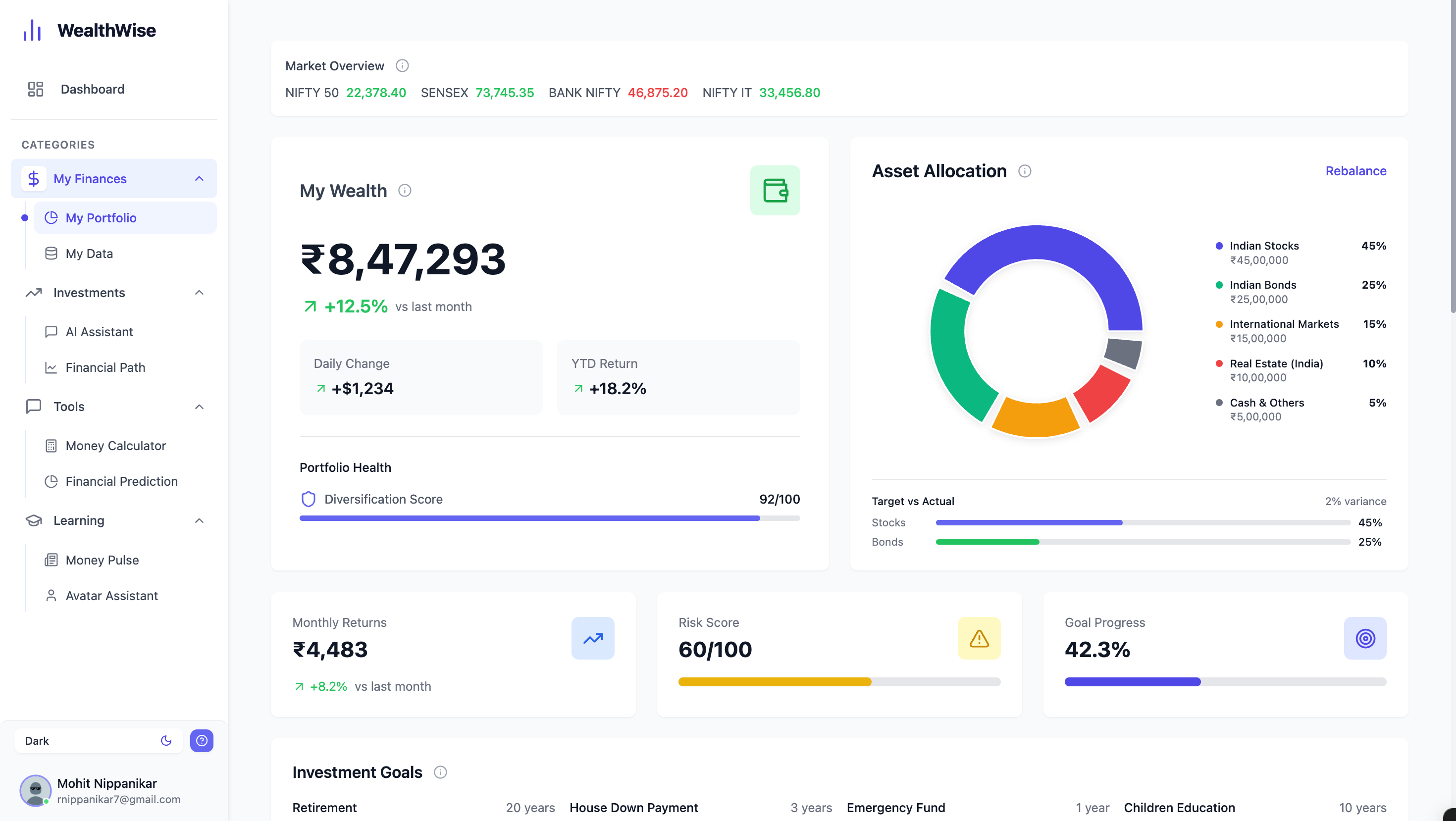Image resolution: width=1456 pixels, height=821 pixels.
Task: Click the Rebalance link
Action: click(1355, 171)
